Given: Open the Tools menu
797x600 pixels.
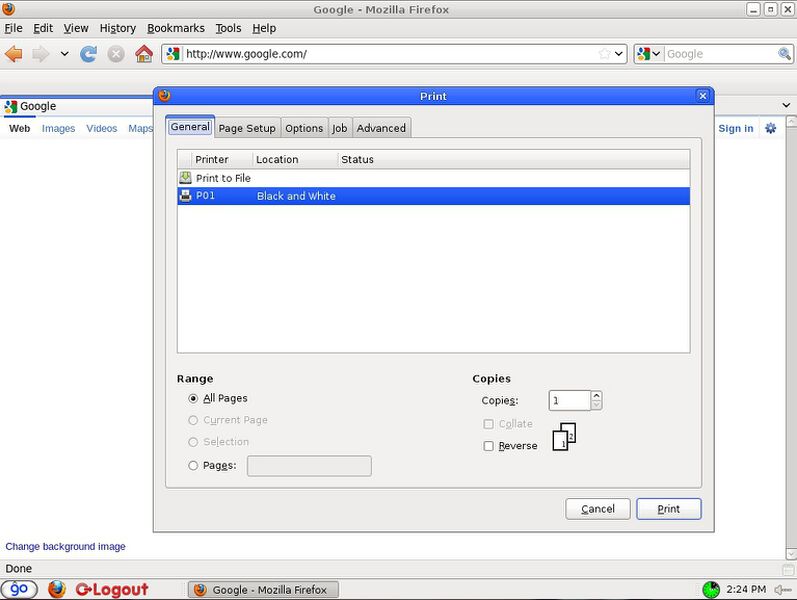Looking at the screenshot, I should 228,28.
